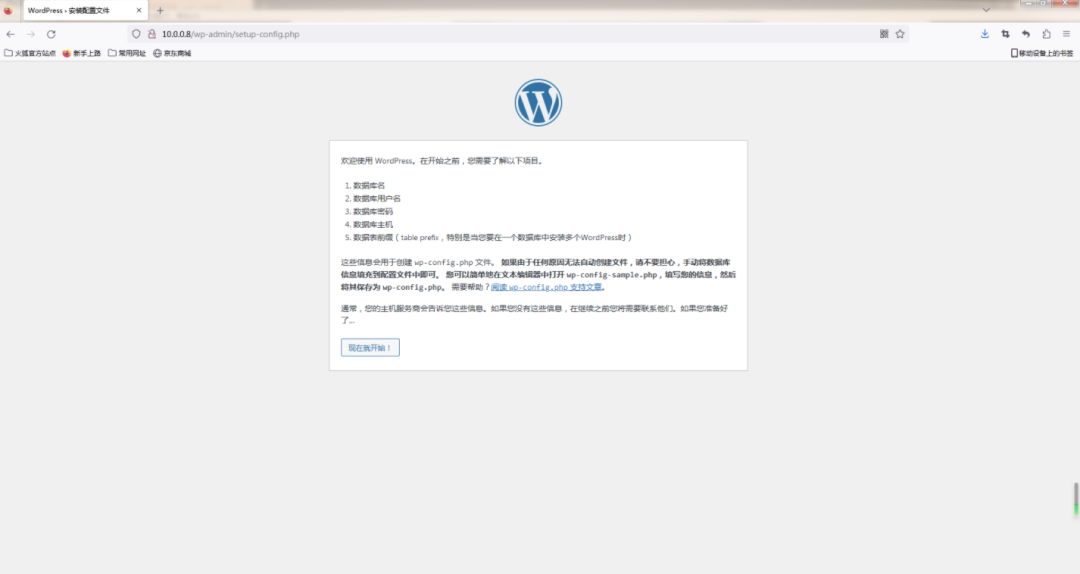This screenshot has height=574, width=1080.
Task: Open the tracking protection shield icon
Action: point(136,34)
